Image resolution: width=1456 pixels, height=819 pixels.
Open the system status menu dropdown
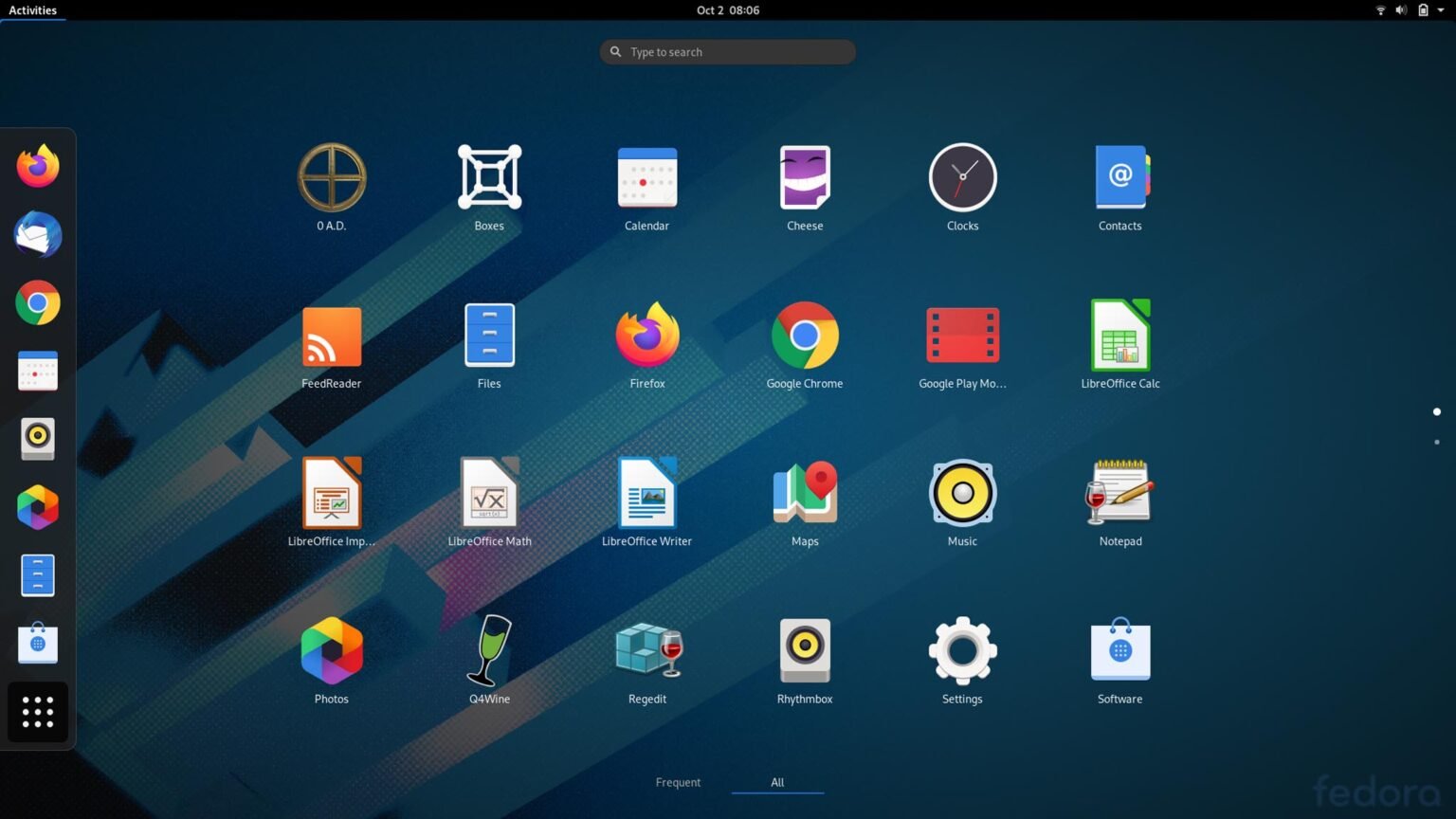(x=1412, y=10)
